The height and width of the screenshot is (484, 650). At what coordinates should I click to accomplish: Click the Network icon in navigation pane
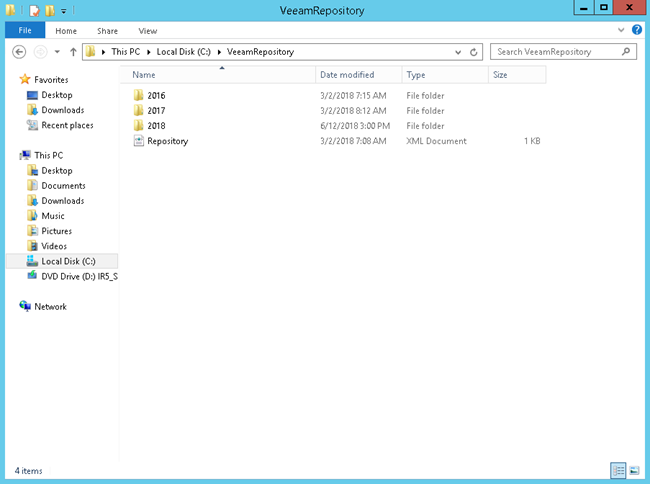point(25,306)
